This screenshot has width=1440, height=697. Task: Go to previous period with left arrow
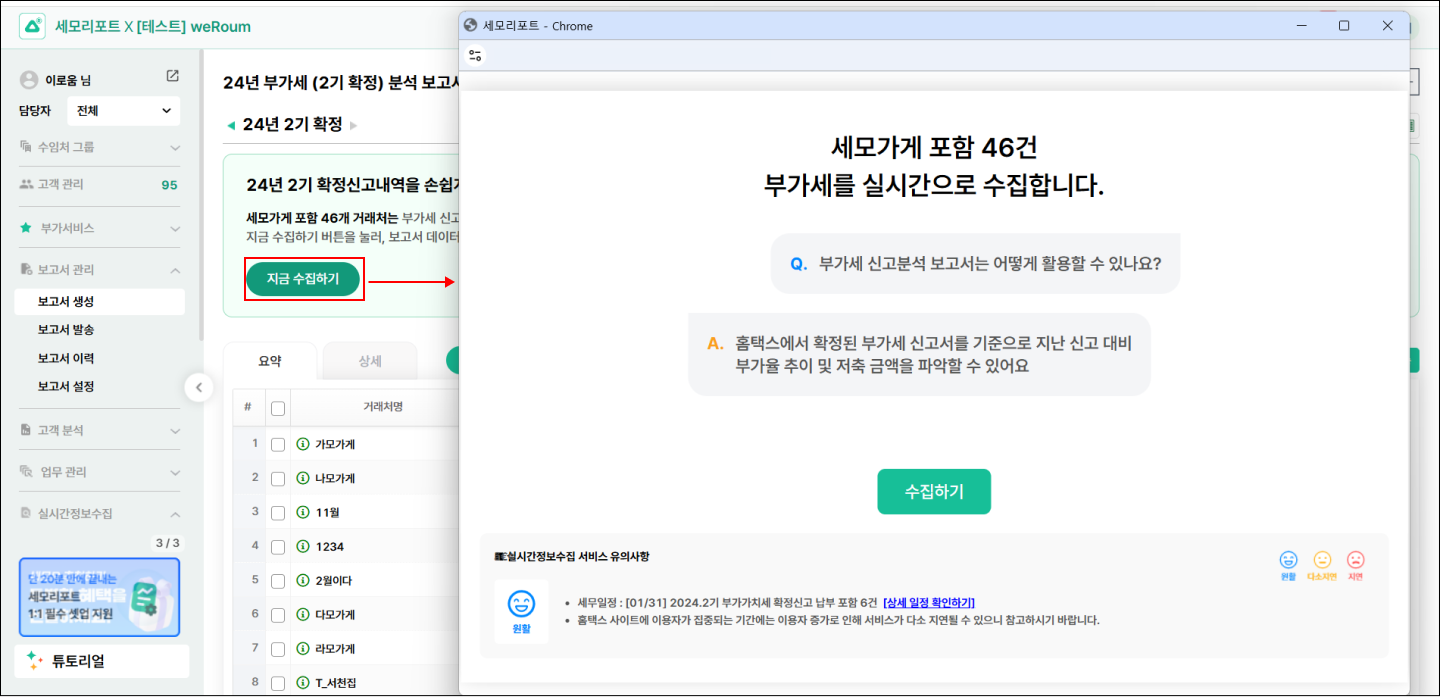[x=231, y=125]
